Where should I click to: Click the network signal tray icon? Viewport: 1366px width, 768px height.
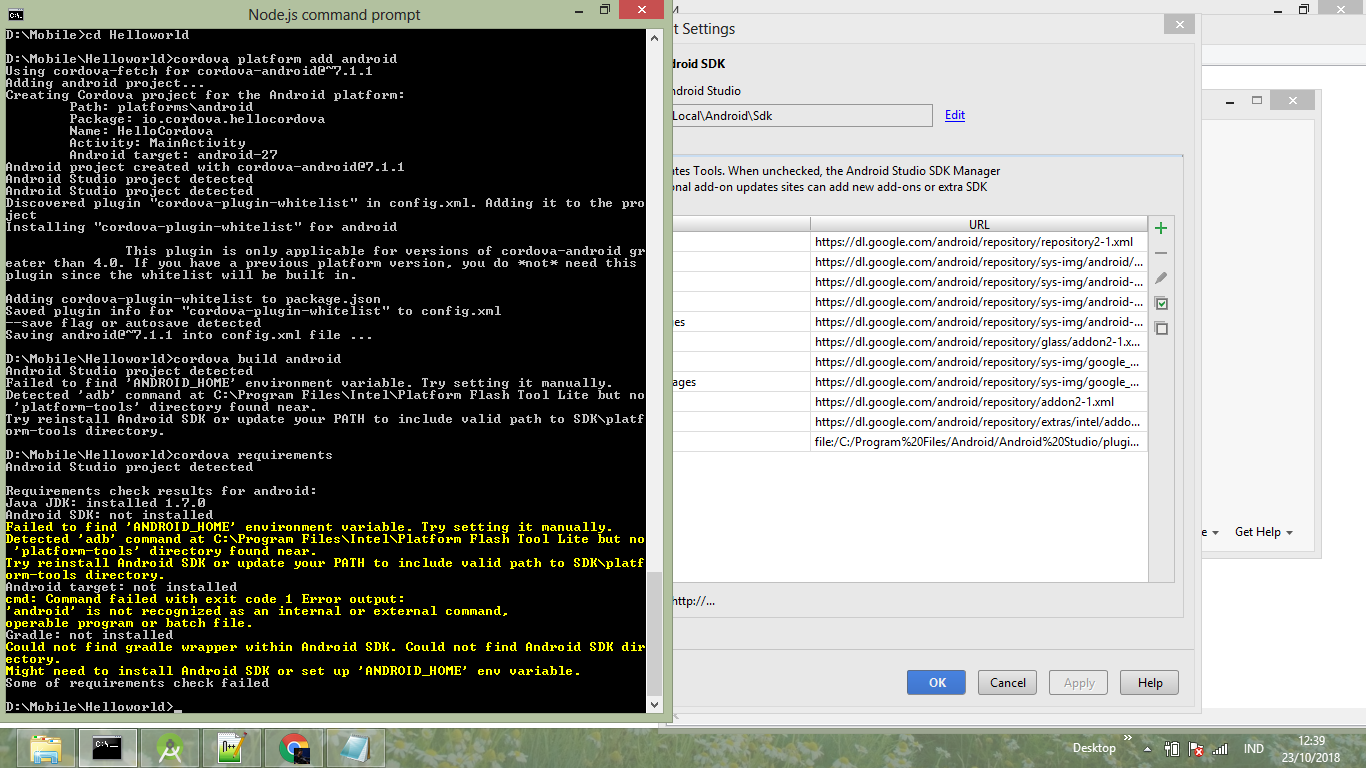coord(1219,748)
